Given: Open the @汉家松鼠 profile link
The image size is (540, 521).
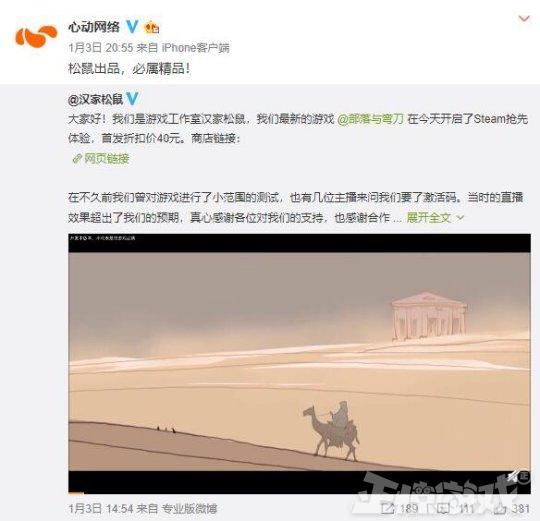Looking at the screenshot, I should 95,99.
